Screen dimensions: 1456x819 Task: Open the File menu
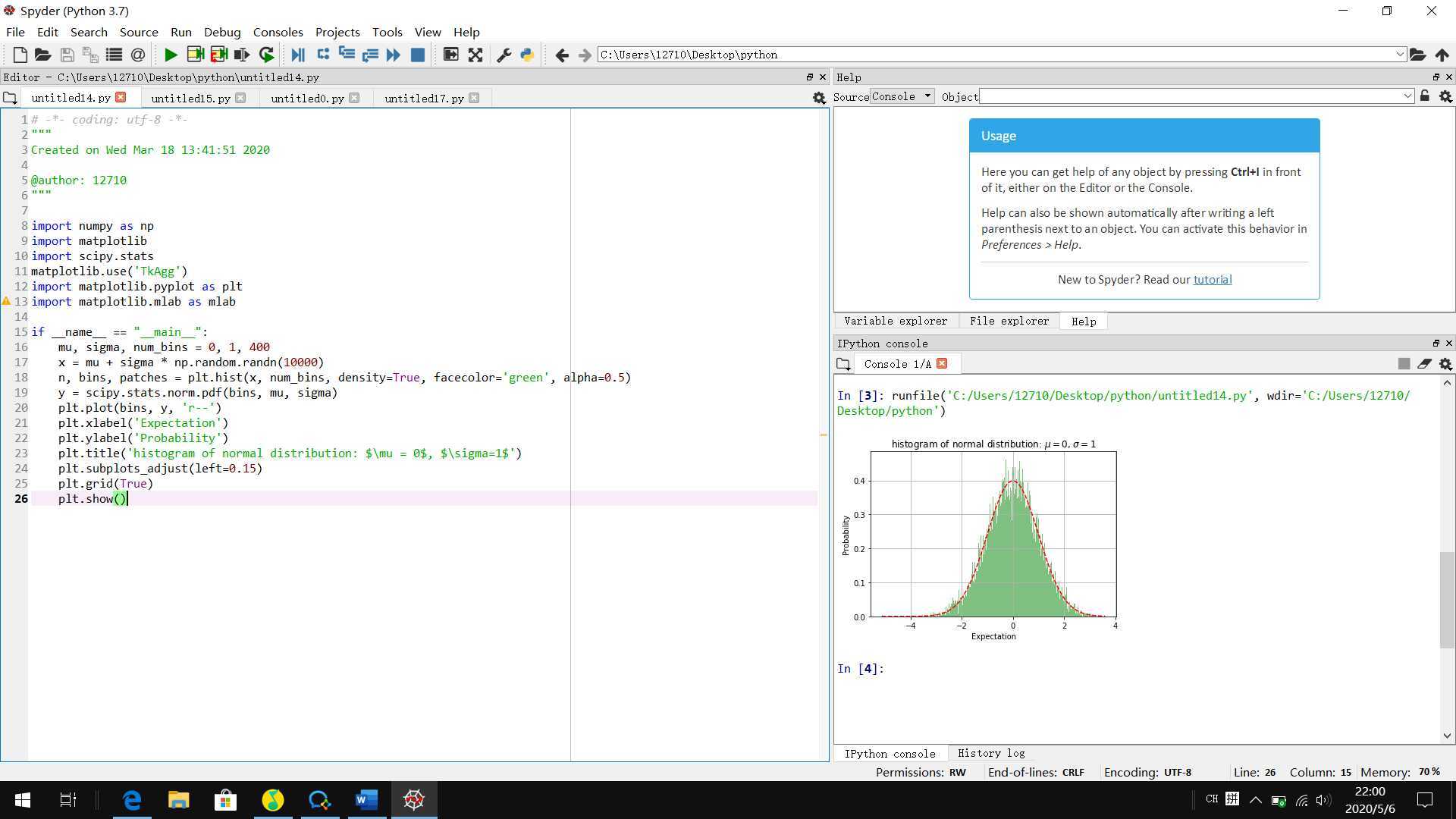coord(15,32)
